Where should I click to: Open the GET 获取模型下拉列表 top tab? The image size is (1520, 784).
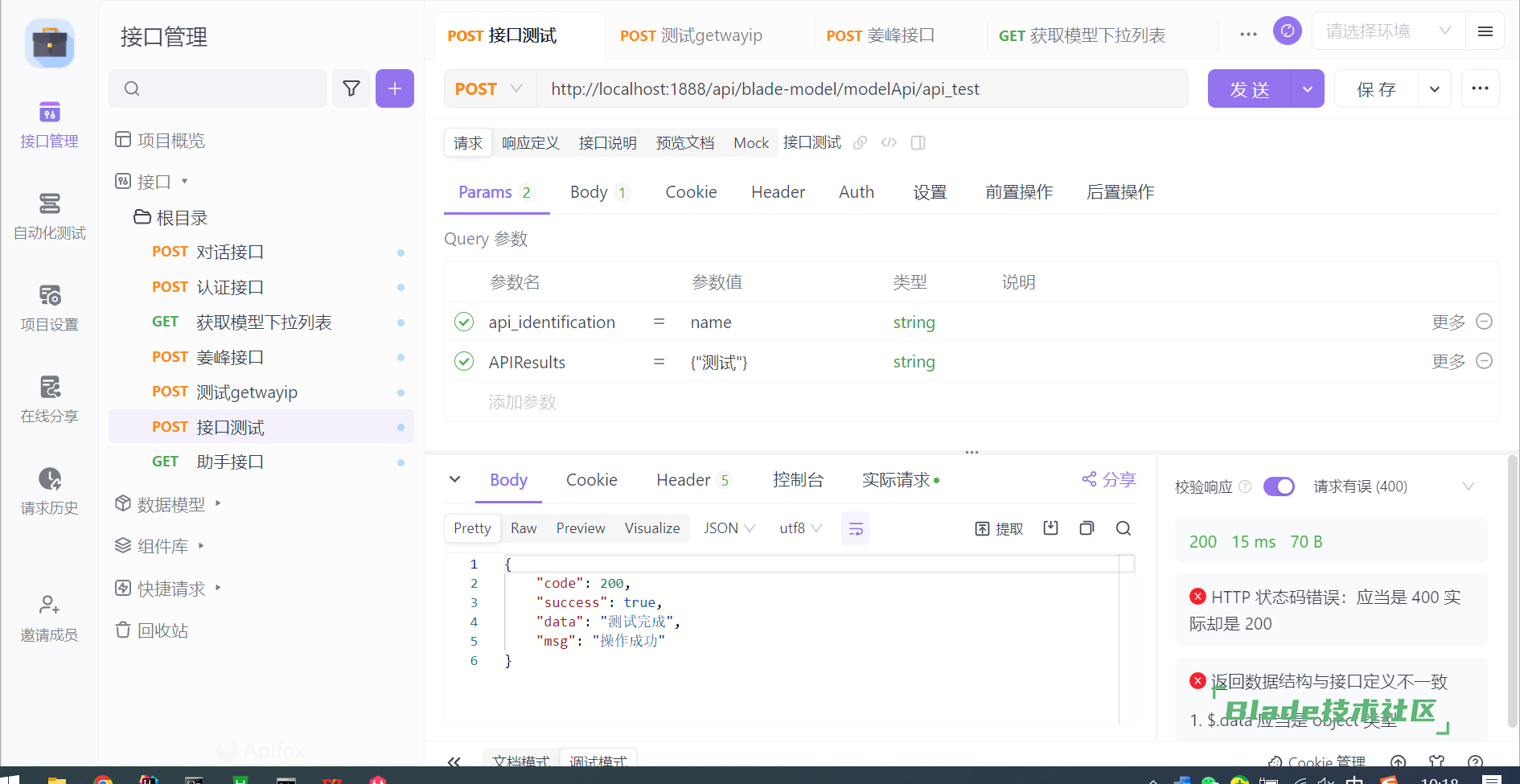pyautogui.click(x=1082, y=35)
